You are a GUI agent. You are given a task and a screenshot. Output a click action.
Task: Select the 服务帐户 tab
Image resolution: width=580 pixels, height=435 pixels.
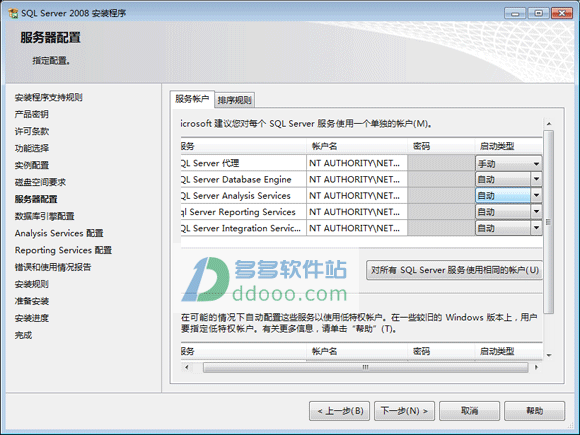click(192, 99)
